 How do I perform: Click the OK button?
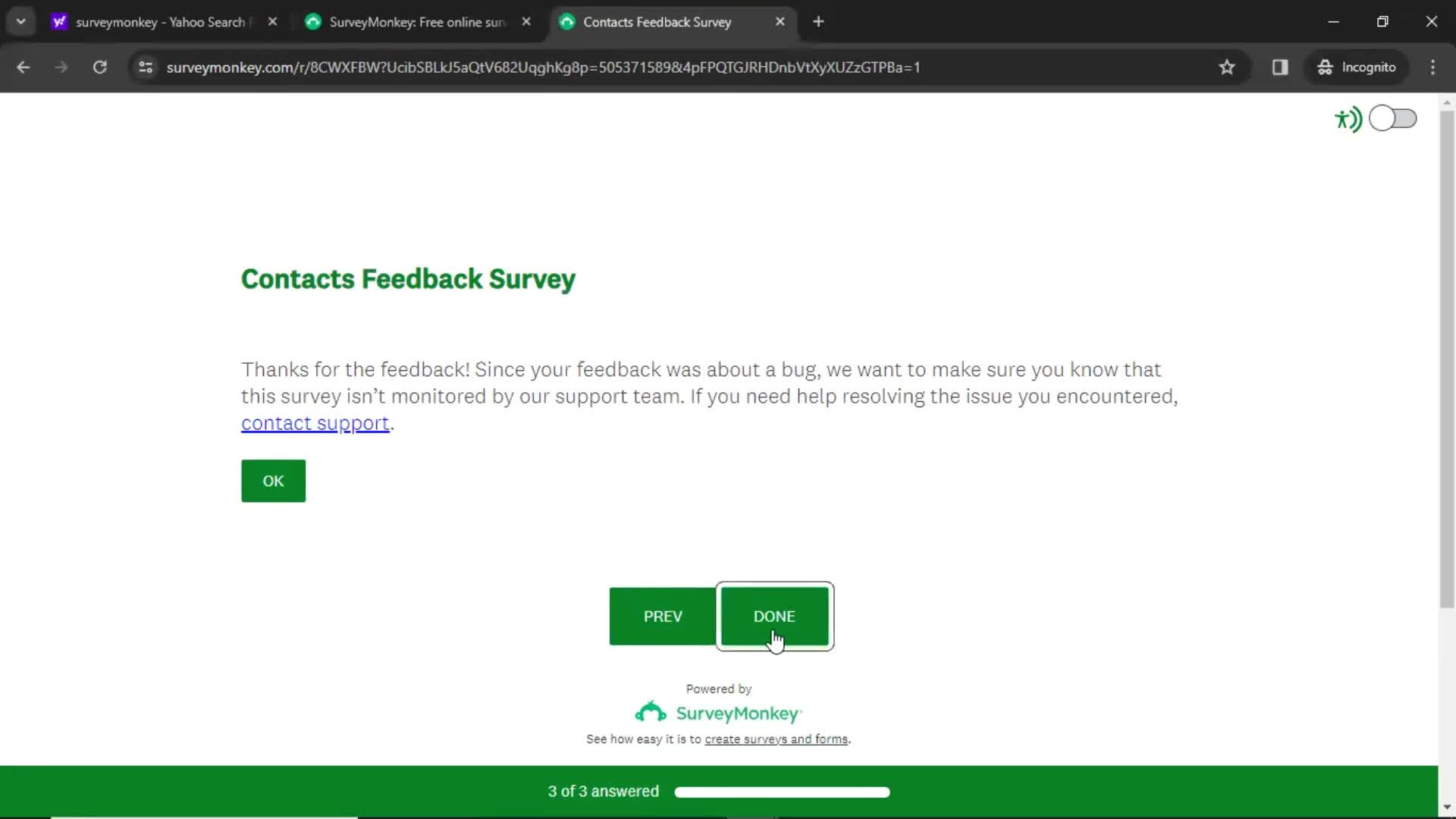(x=273, y=481)
